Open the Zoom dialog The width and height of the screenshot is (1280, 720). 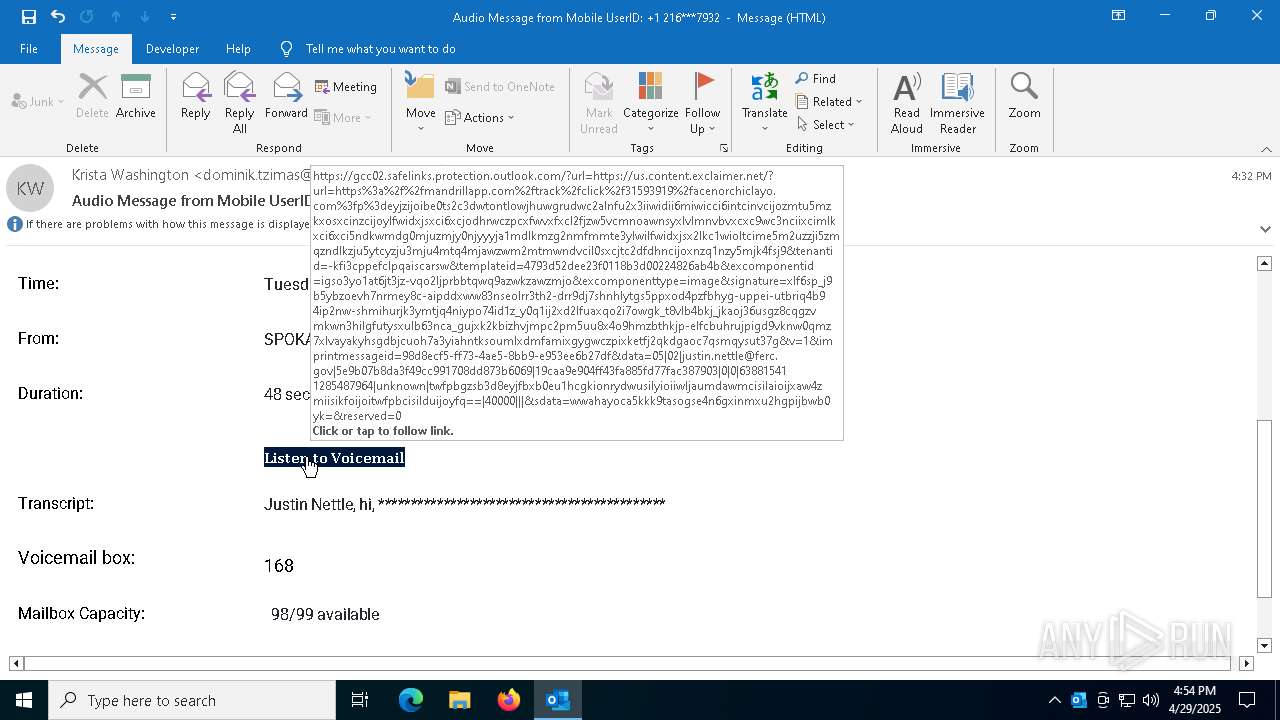(1024, 96)
